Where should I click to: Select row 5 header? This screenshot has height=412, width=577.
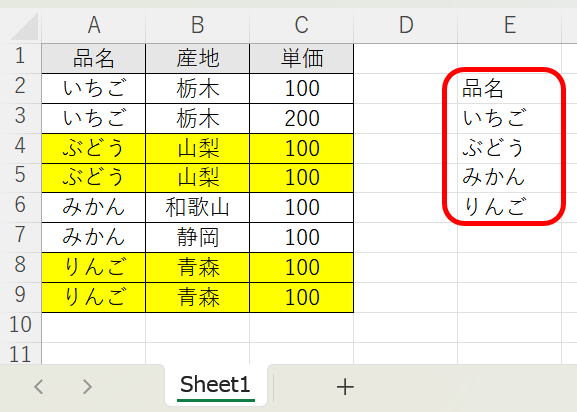coord(21,178)
